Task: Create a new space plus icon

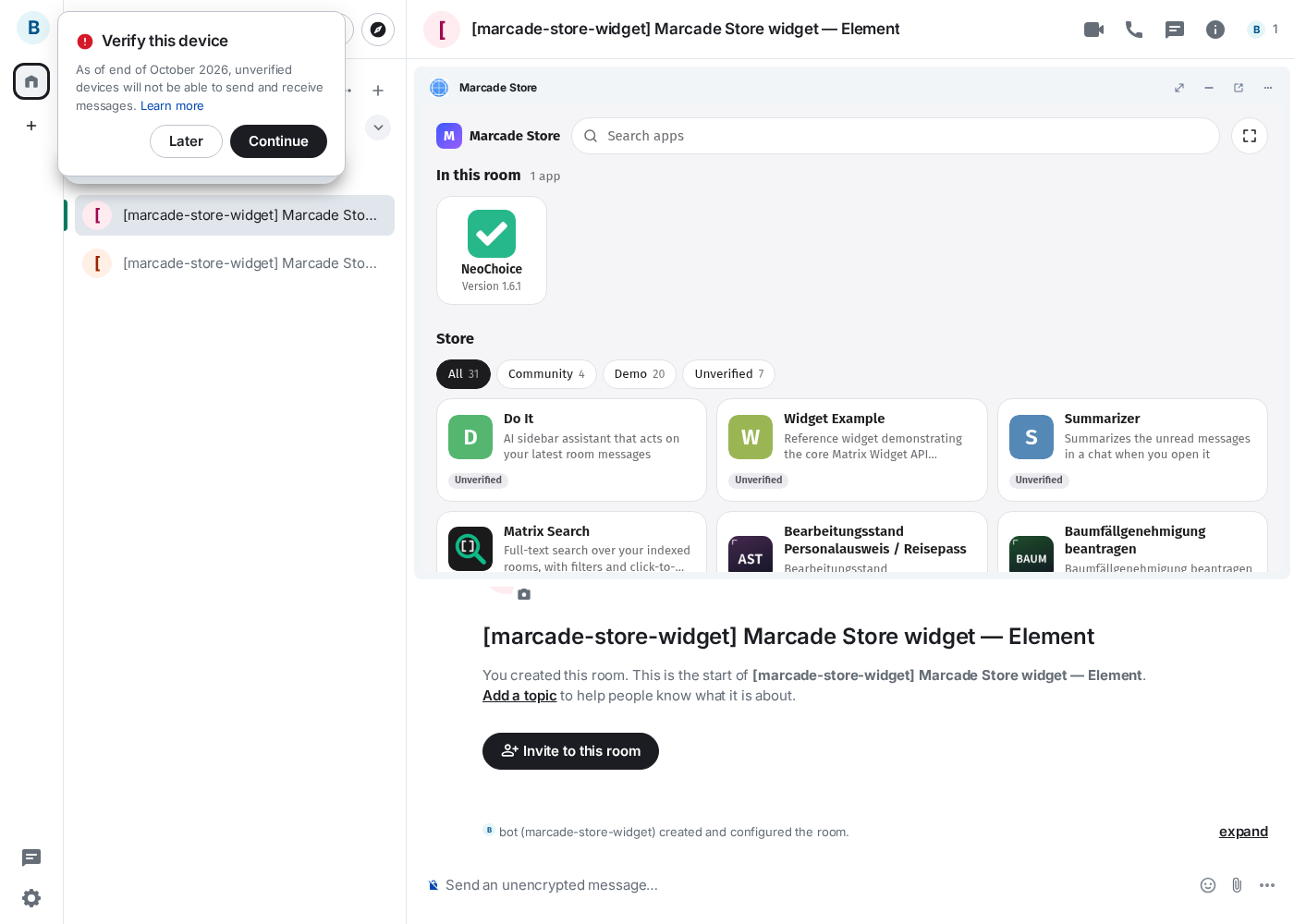Action: [x=31, y=126]
